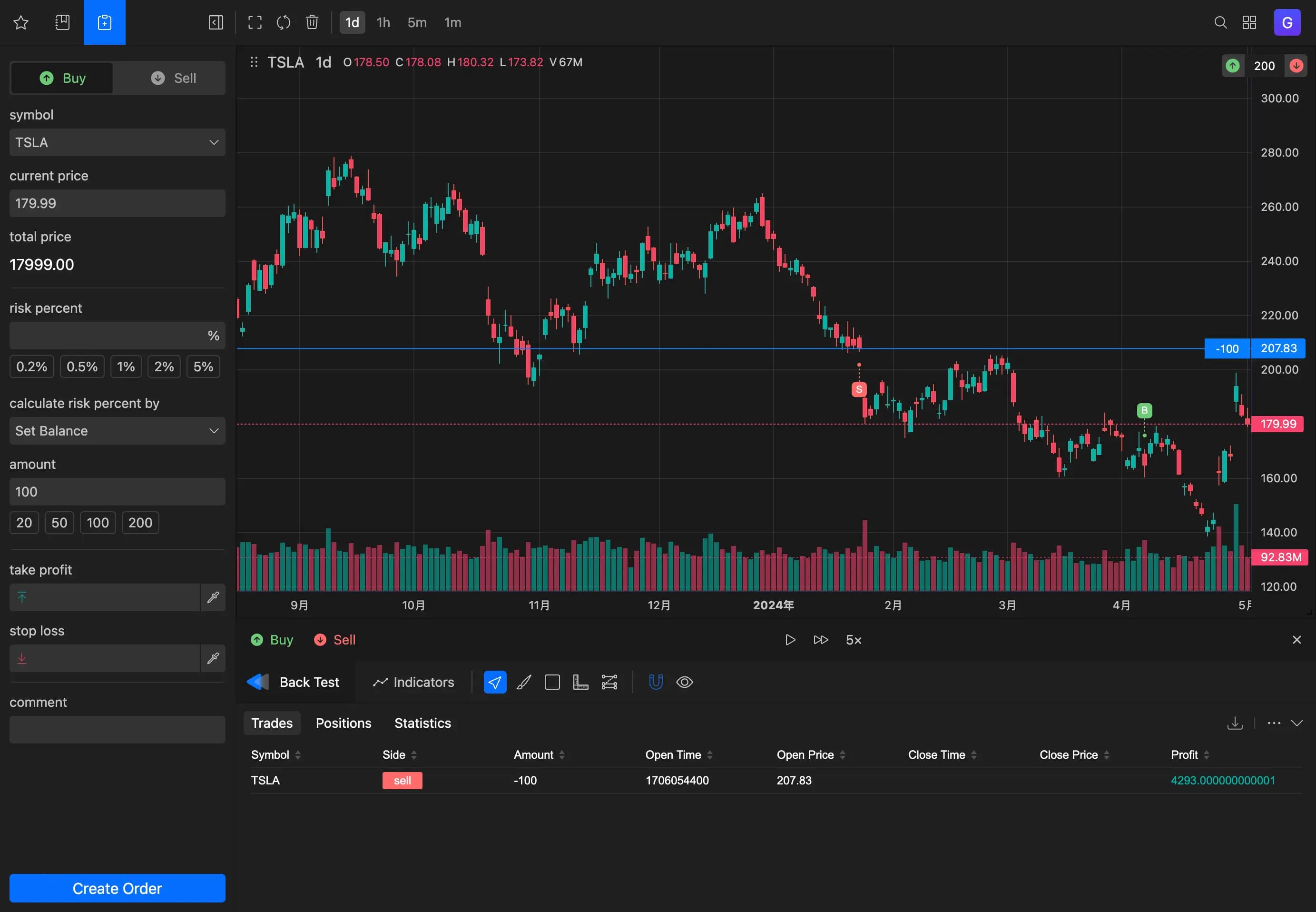This screenshot has width=1316, height=912.
Task: Set risk percent to 5%
Action: point(203,367)
